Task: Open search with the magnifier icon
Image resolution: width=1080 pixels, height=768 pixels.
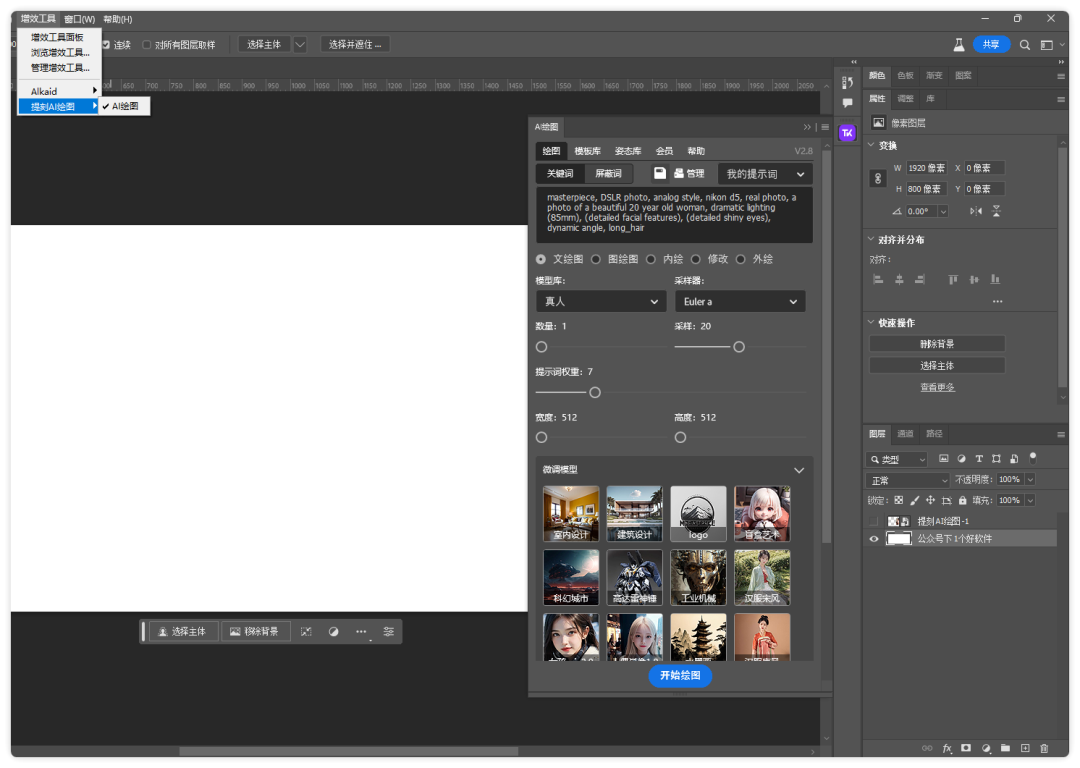Action: [x=1024, y=45]
